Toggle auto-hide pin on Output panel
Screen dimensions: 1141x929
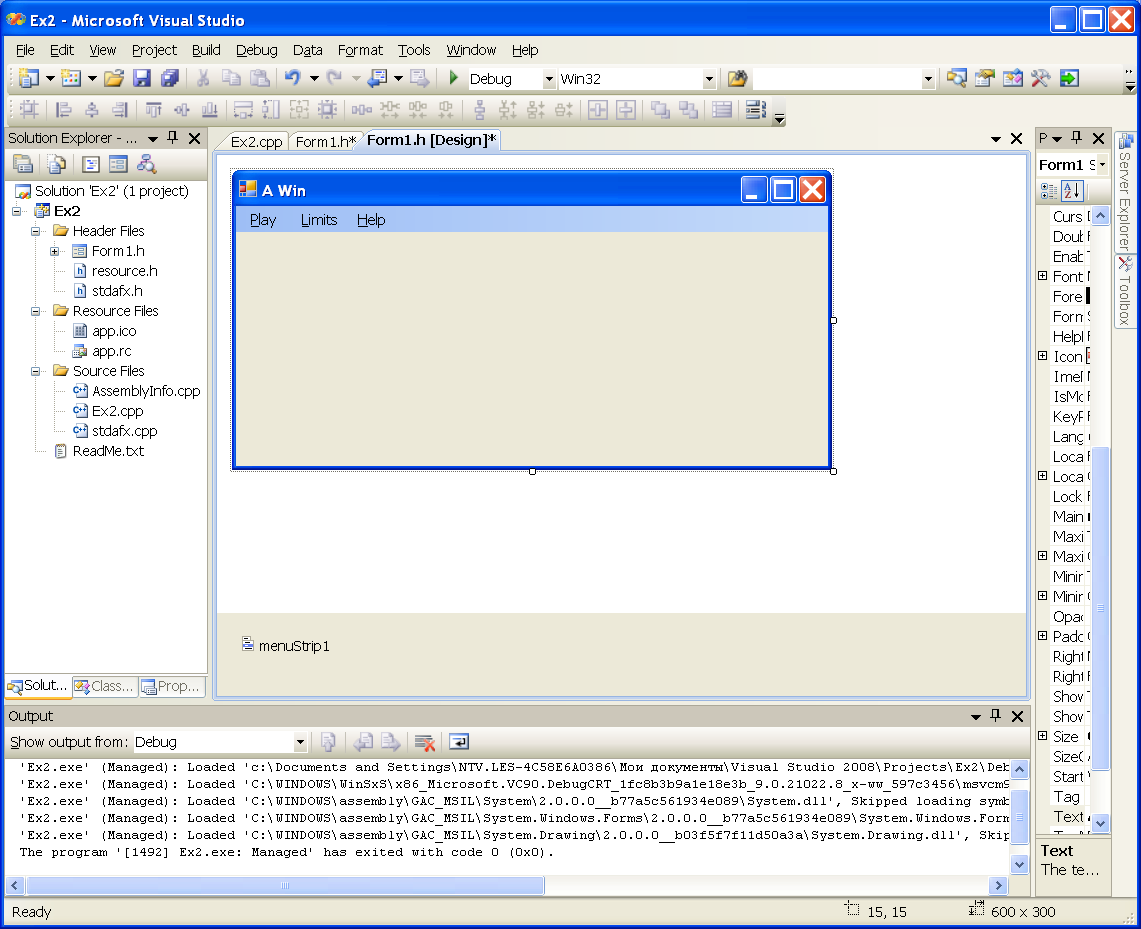[995, 716]
